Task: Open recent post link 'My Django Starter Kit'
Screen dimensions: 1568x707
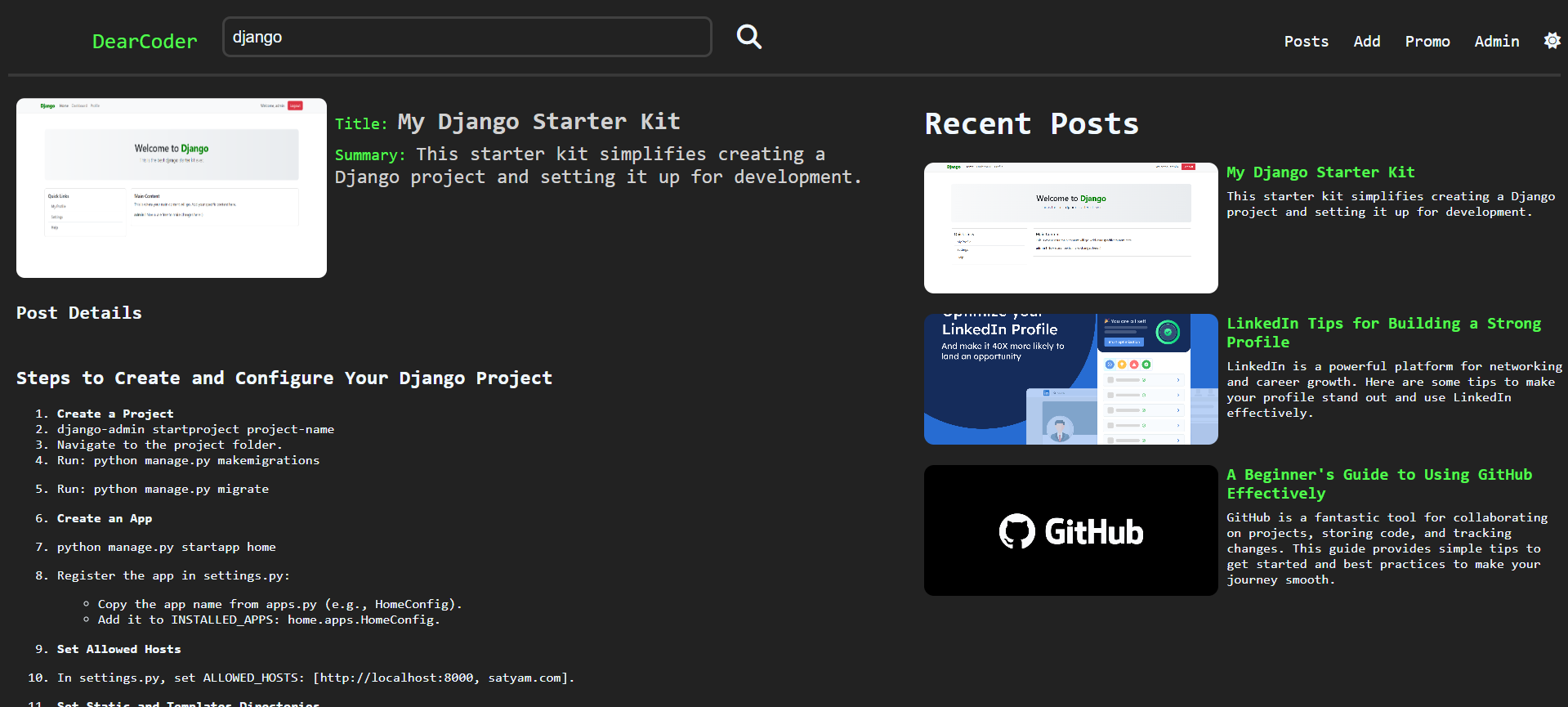Action: point(1320,172)
